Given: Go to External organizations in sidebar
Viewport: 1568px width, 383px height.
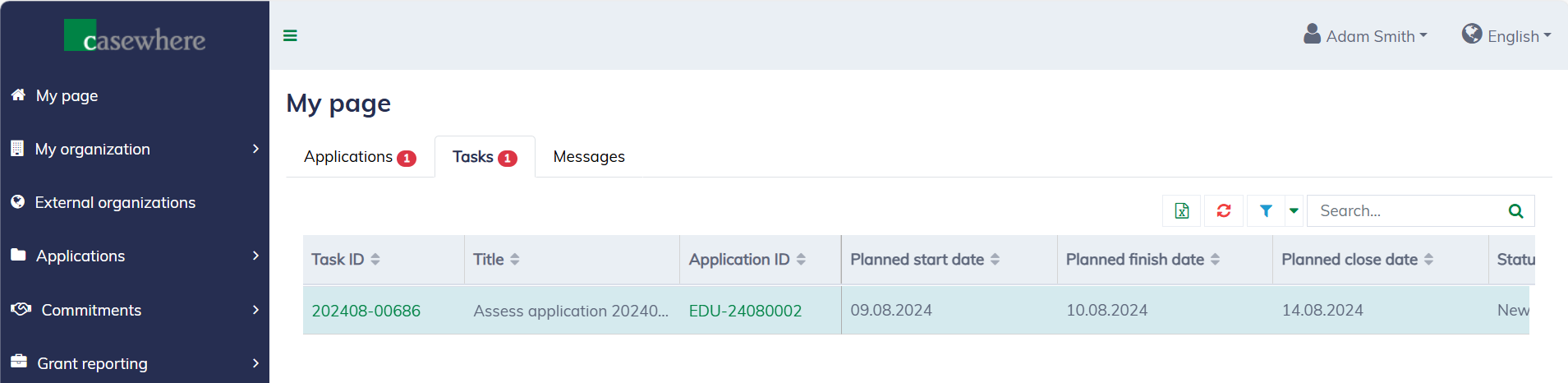Looking at the screenshot, I should click(x=115, y=202).
